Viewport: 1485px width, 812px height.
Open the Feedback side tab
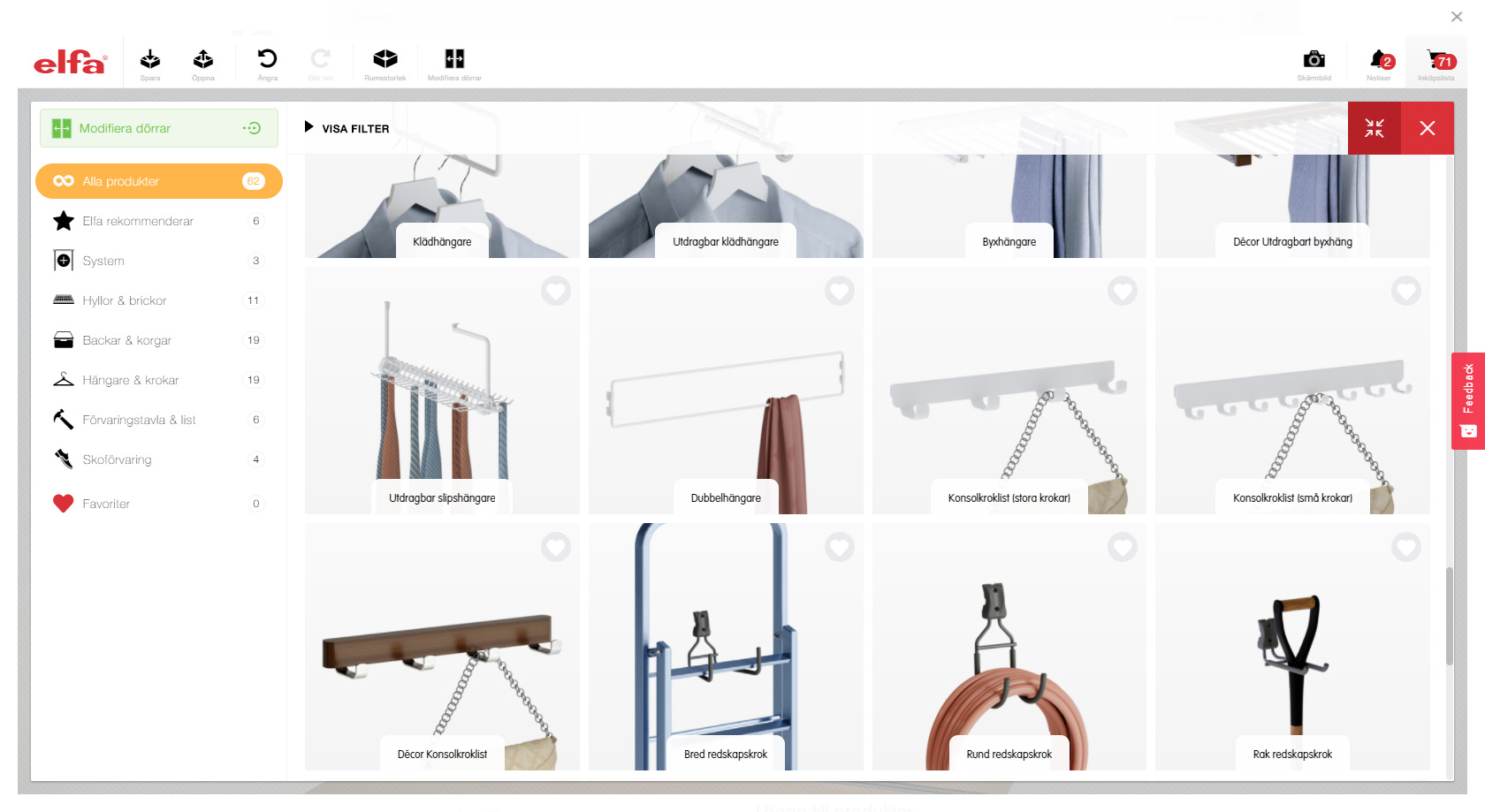pos(1467,400)
